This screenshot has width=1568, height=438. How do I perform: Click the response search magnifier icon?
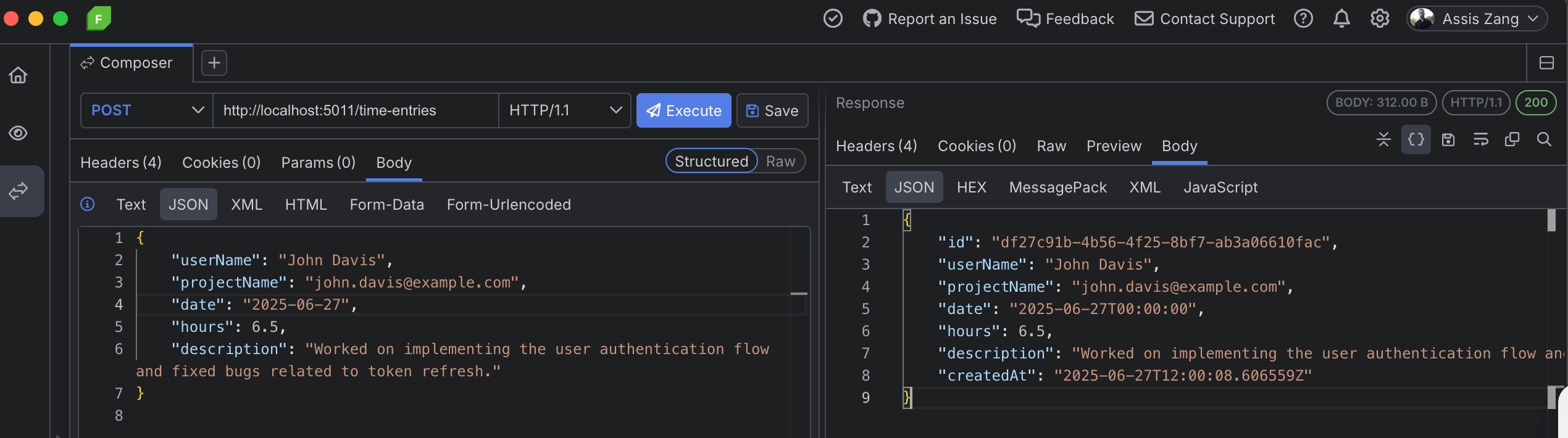click(x=1544, y=139)
